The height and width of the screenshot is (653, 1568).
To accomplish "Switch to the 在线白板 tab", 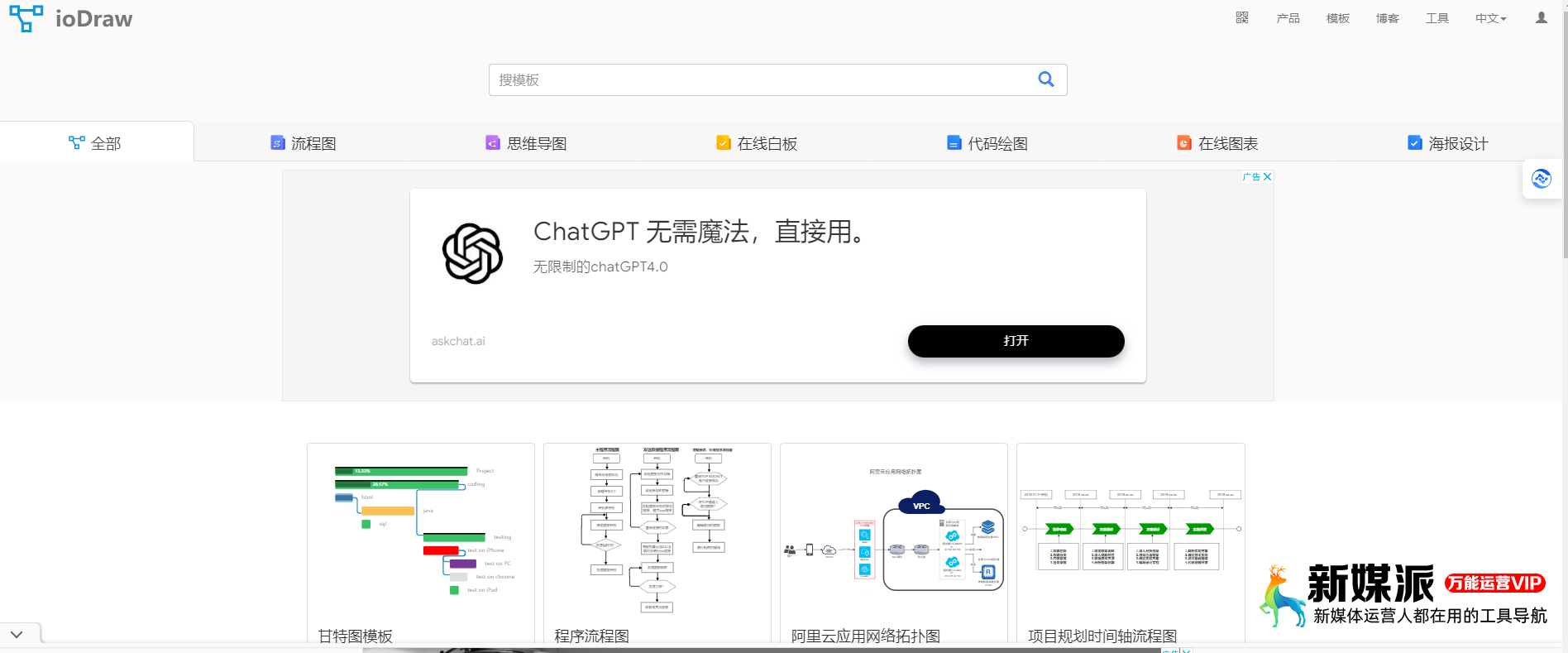I will click(757, 143).
